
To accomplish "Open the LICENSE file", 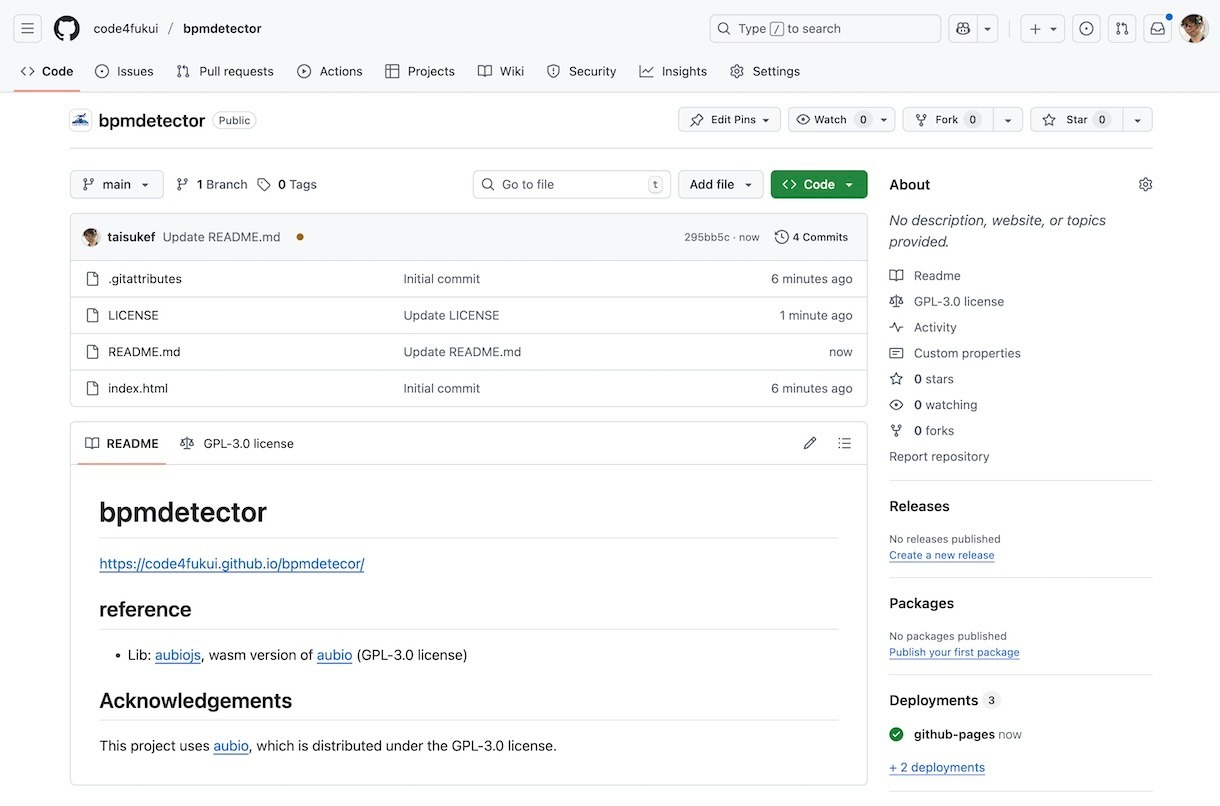I will click(x=133, y=315).
